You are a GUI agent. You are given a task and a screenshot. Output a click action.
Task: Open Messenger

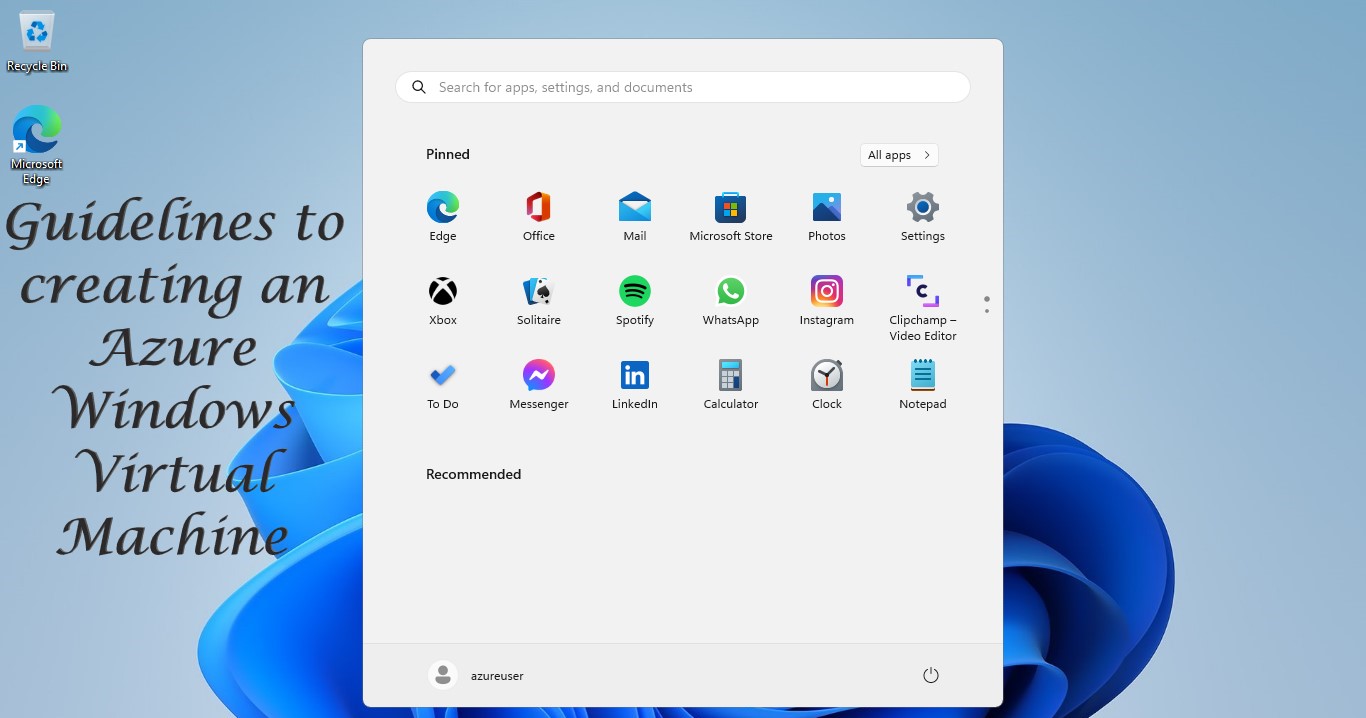tap(538, 384)
